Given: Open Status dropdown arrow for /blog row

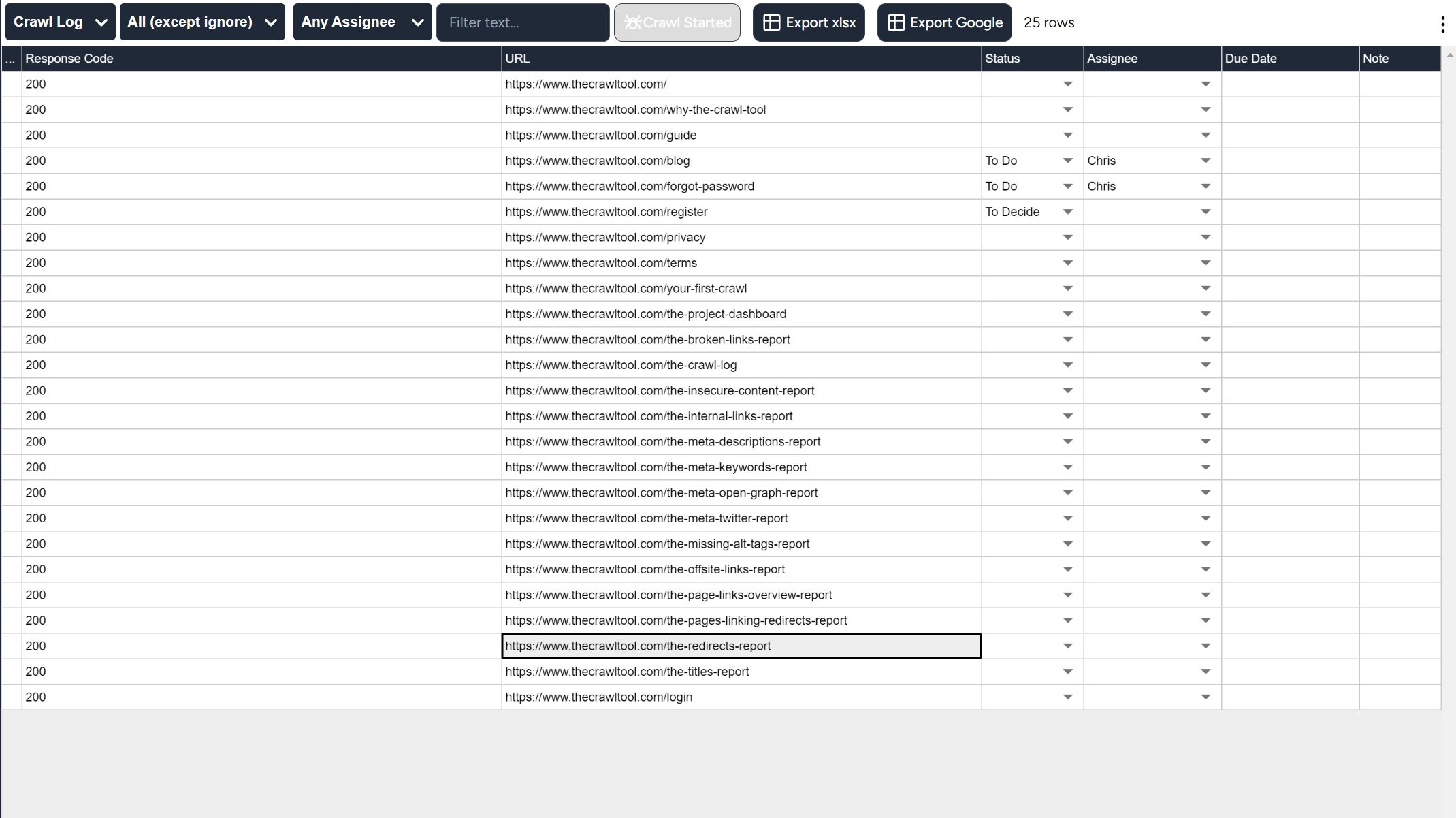Looking at the screenshot, I should coord(1067,161).
